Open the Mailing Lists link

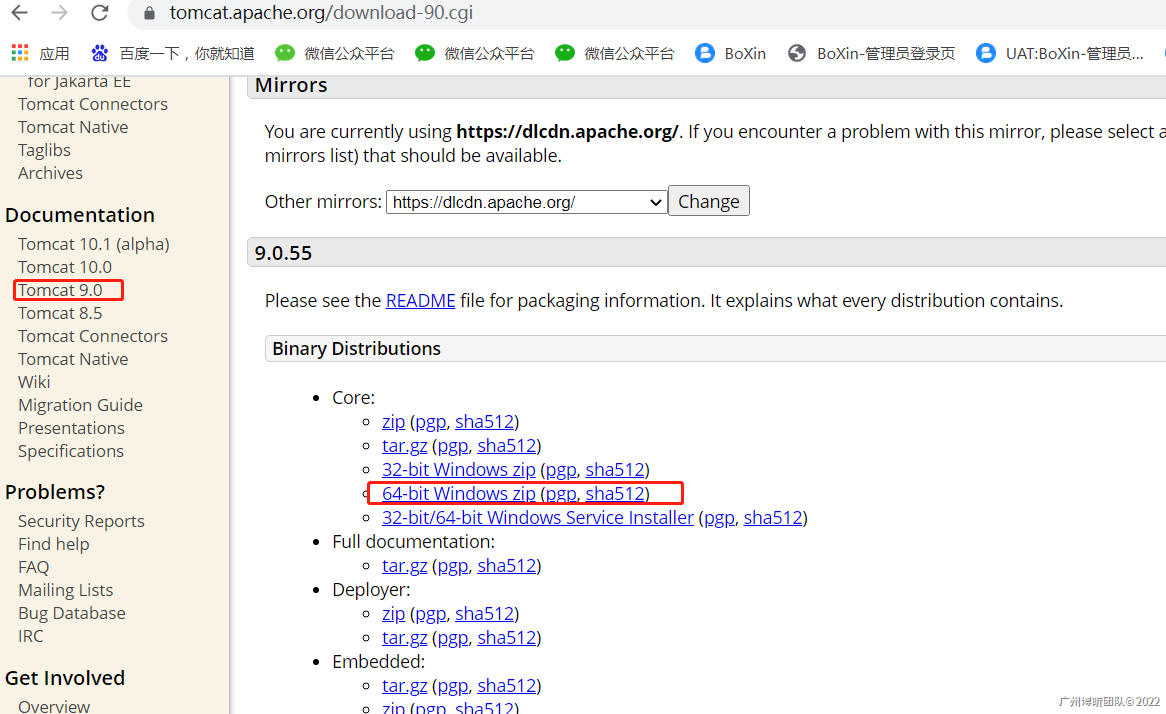pyautogui.click(x=65, y=591)
